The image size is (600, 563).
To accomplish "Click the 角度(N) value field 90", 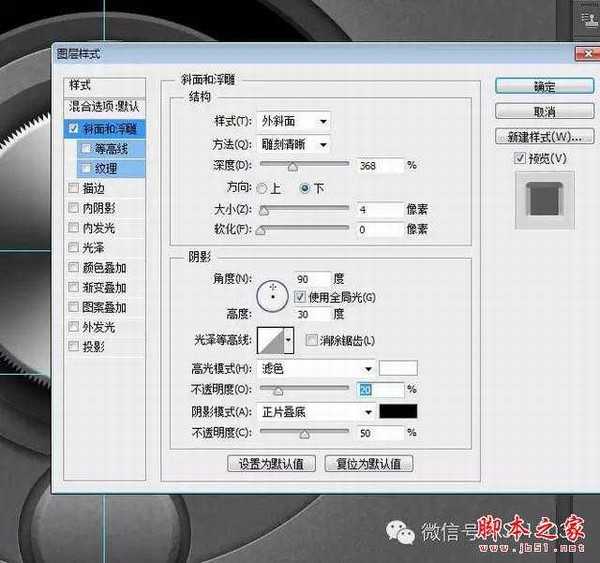I will 312,279.
